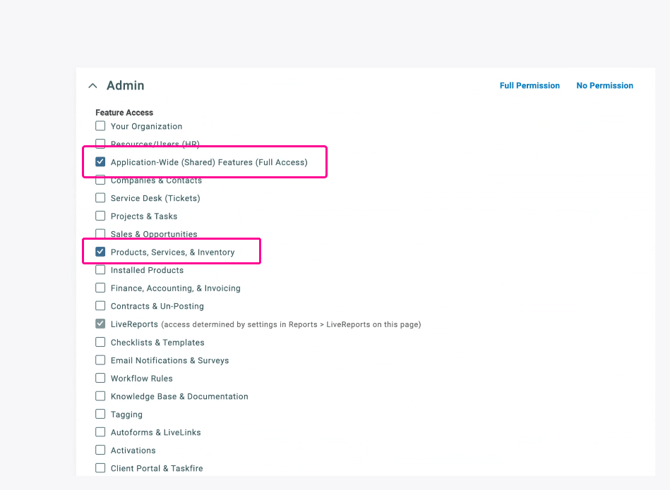Click the LiveReports checkbox
Image resolution: width=670 pixels, height=490 pixels.
(100, 324)
